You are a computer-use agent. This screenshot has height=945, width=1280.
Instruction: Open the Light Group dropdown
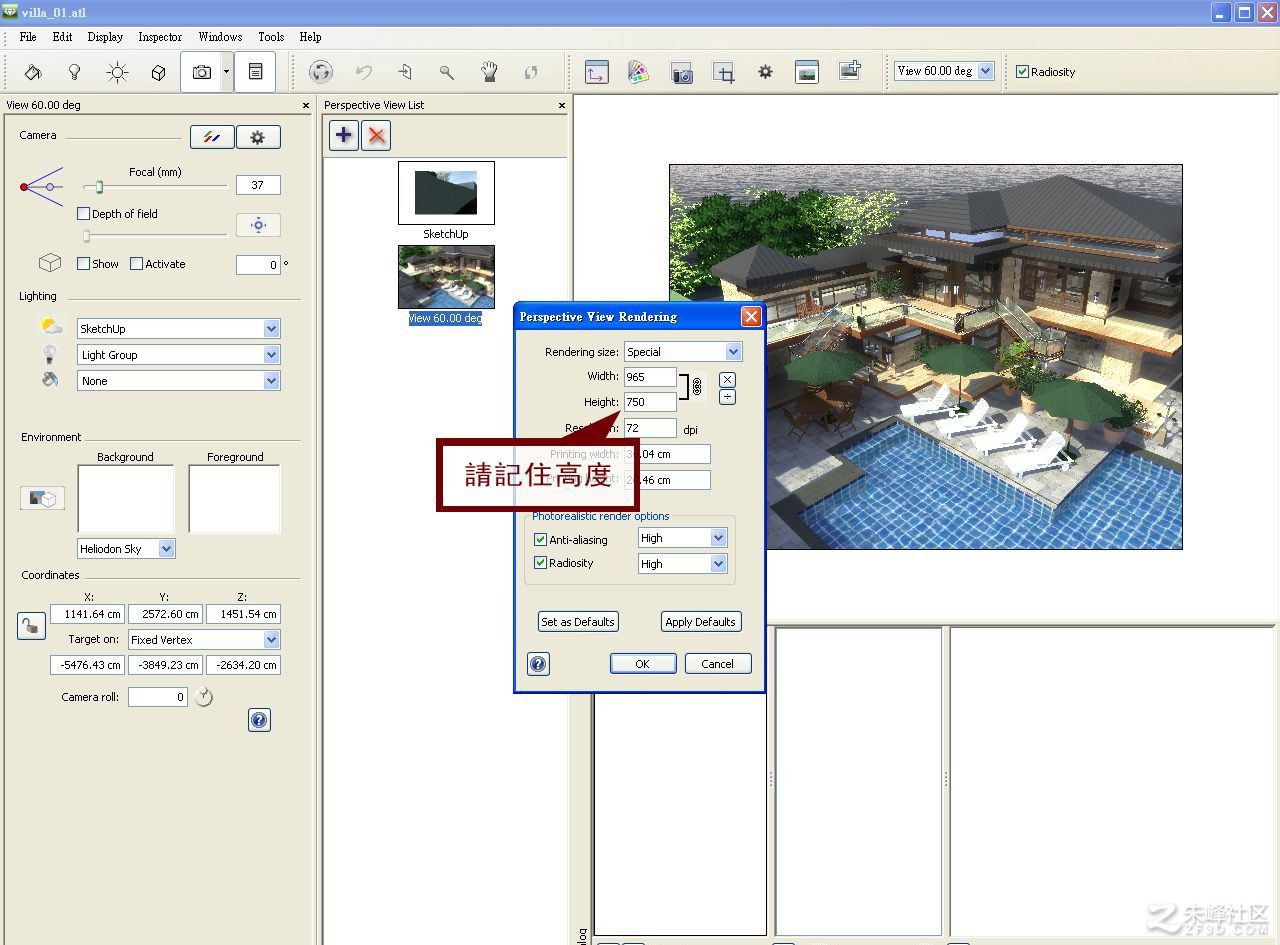(178, 355)
